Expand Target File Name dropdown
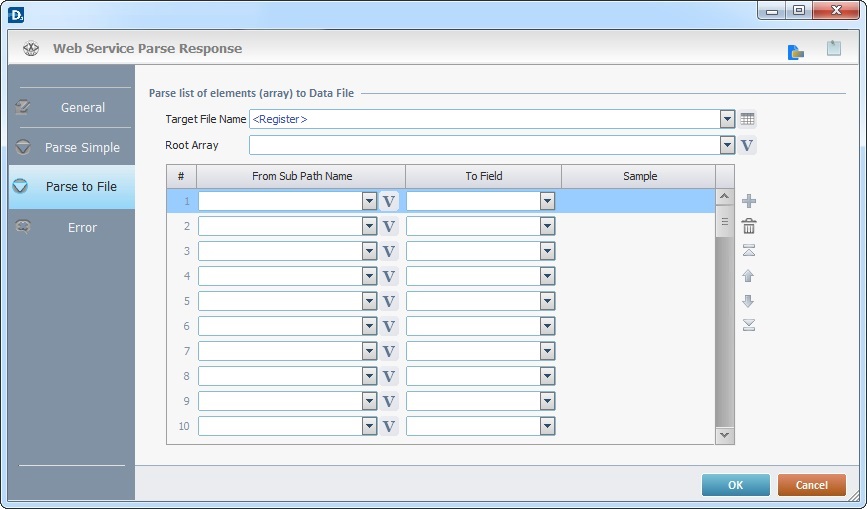Image resolution: width=867 pixels, height=509 pixels. point(727,119)
